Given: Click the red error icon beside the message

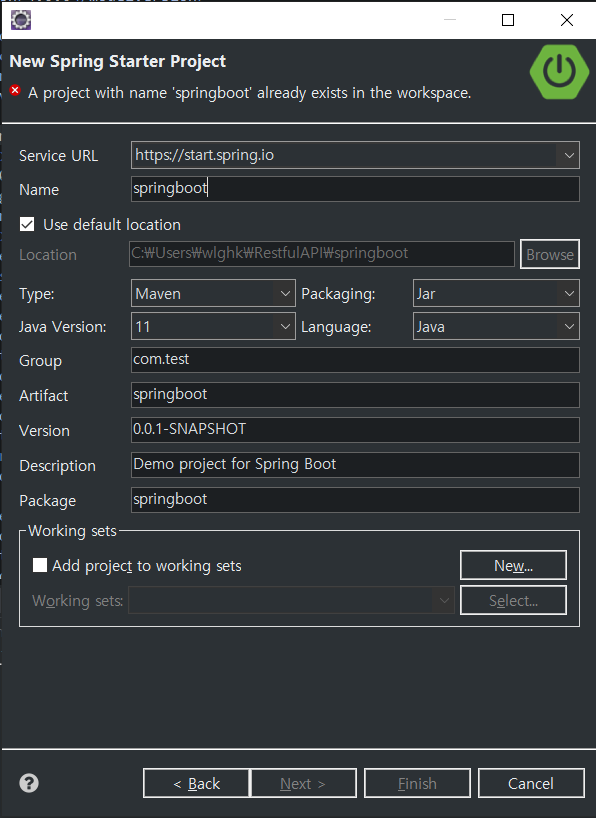Looking at the screenshot, I should click(x=15, y=90).
